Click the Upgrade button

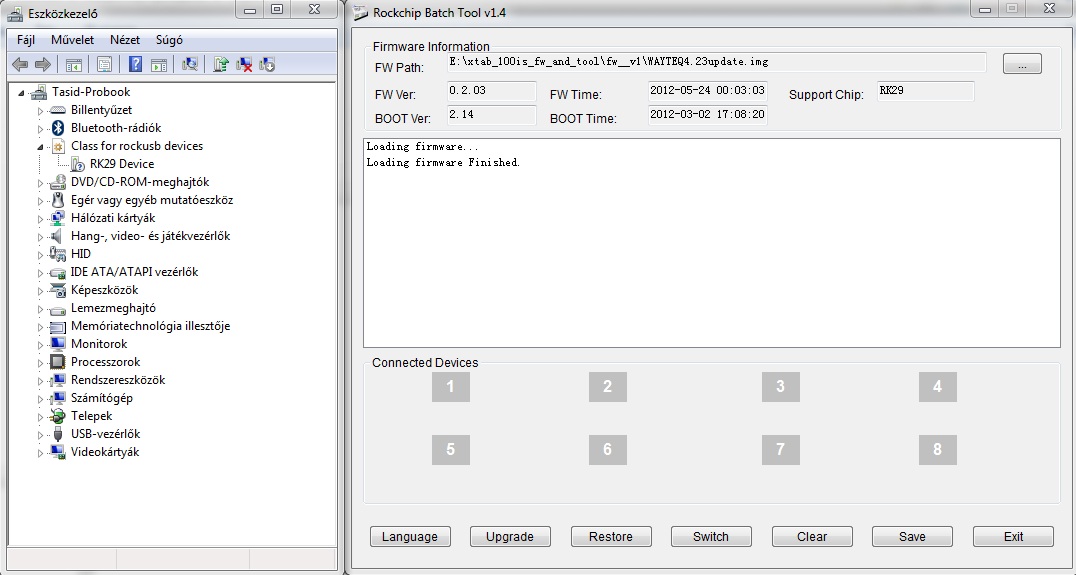tap(511, 537)
